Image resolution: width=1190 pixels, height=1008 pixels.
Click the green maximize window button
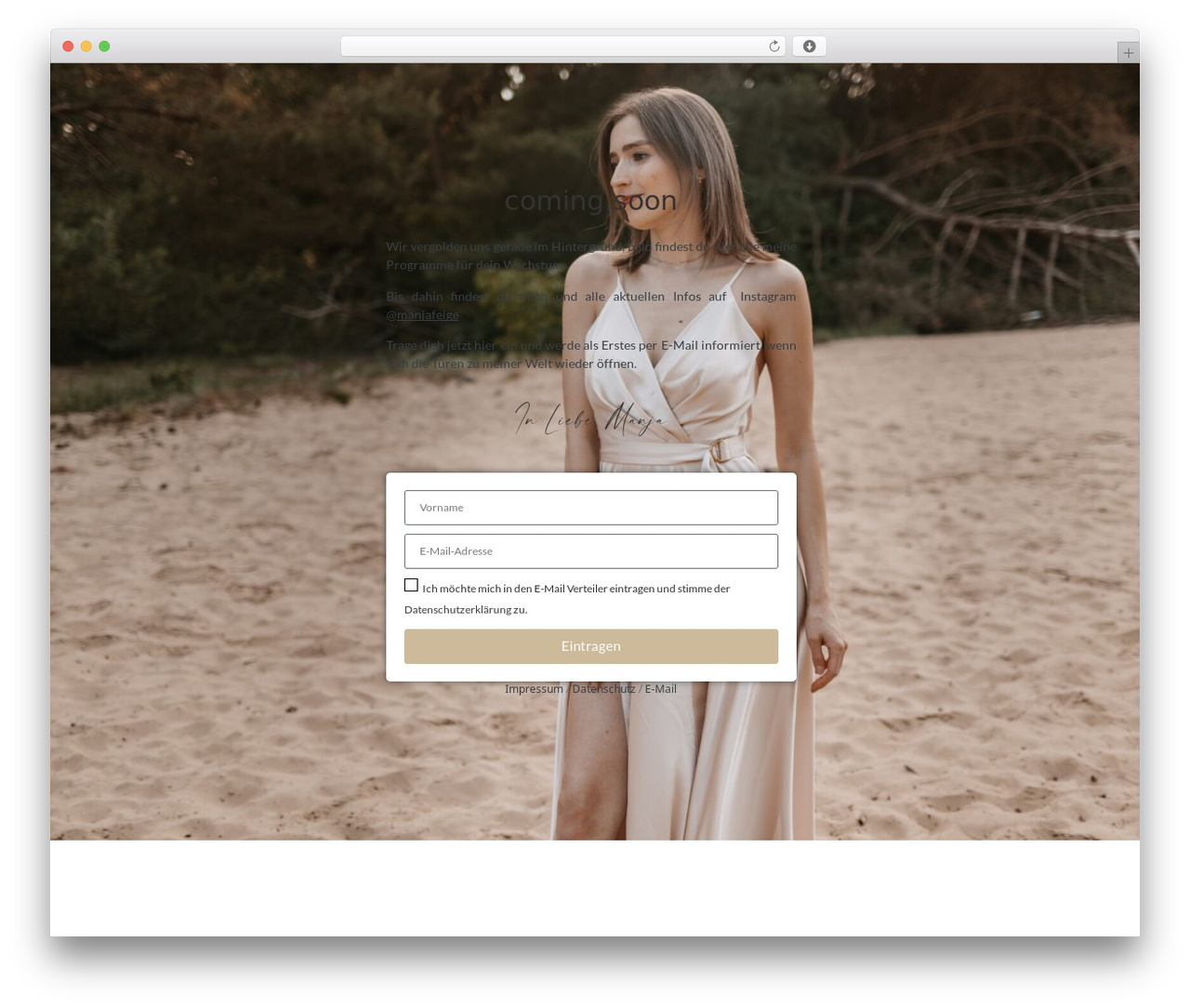coord(104,46)
